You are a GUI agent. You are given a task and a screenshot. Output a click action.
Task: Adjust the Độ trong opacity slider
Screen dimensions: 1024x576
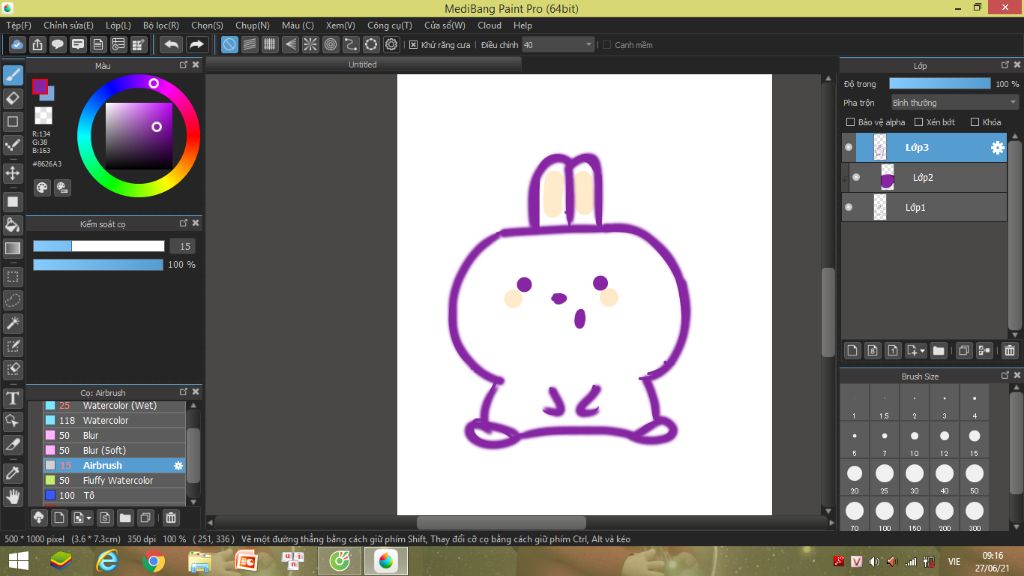point(940,84)
